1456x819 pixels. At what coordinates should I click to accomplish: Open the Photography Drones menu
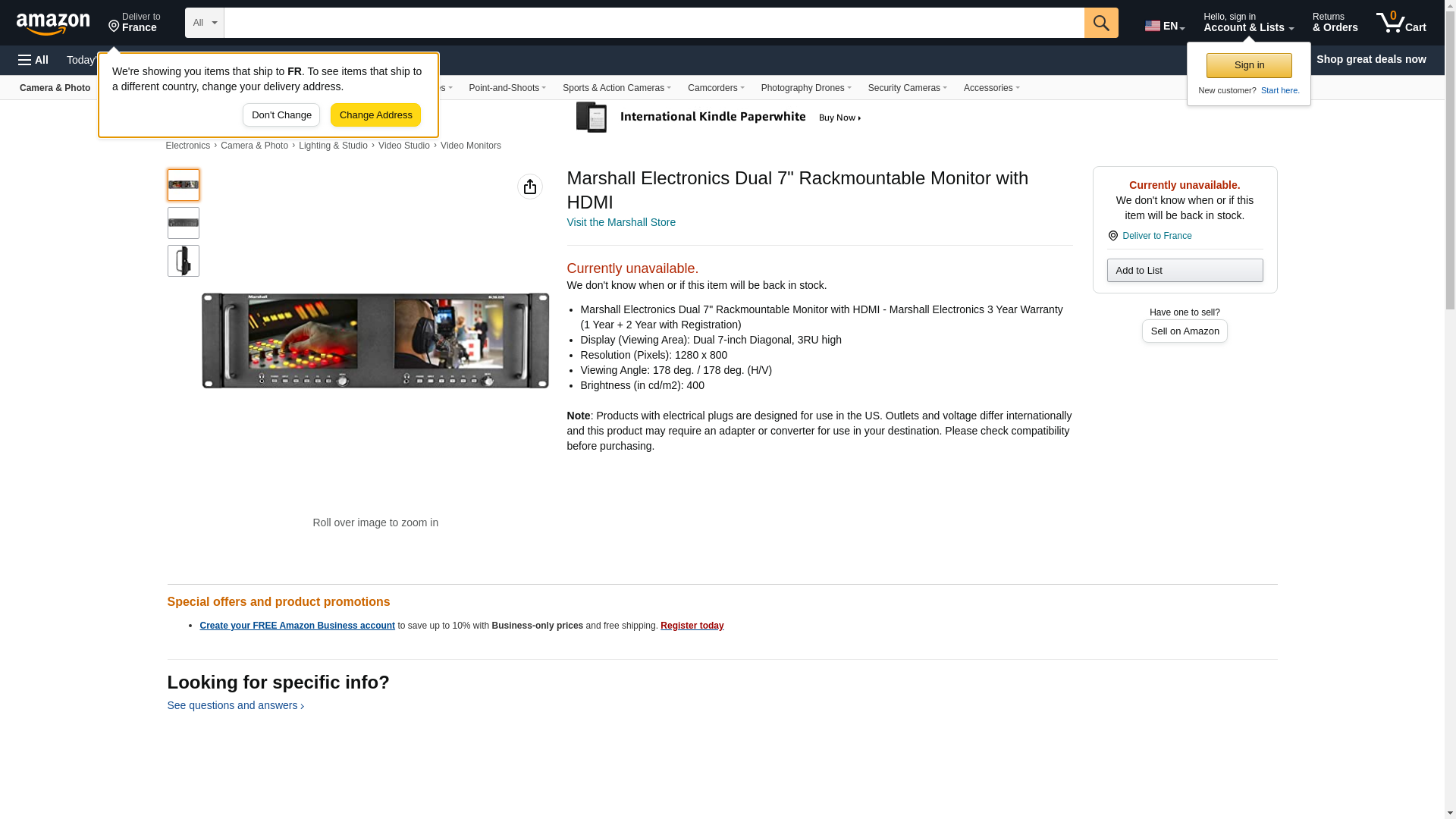pyautogui.click(x=805, y=88)
